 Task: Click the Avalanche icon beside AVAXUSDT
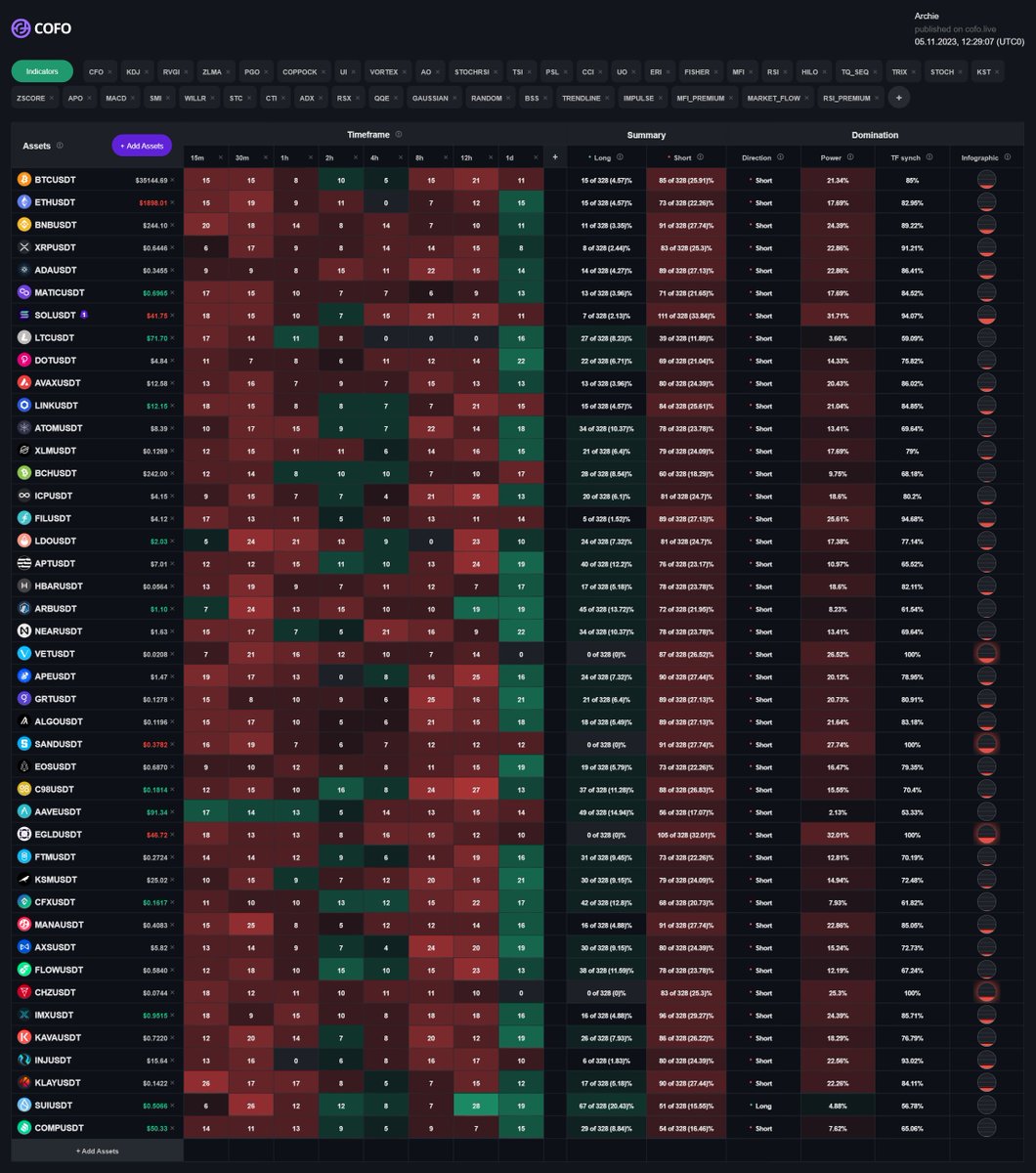[x=24, y=382]
